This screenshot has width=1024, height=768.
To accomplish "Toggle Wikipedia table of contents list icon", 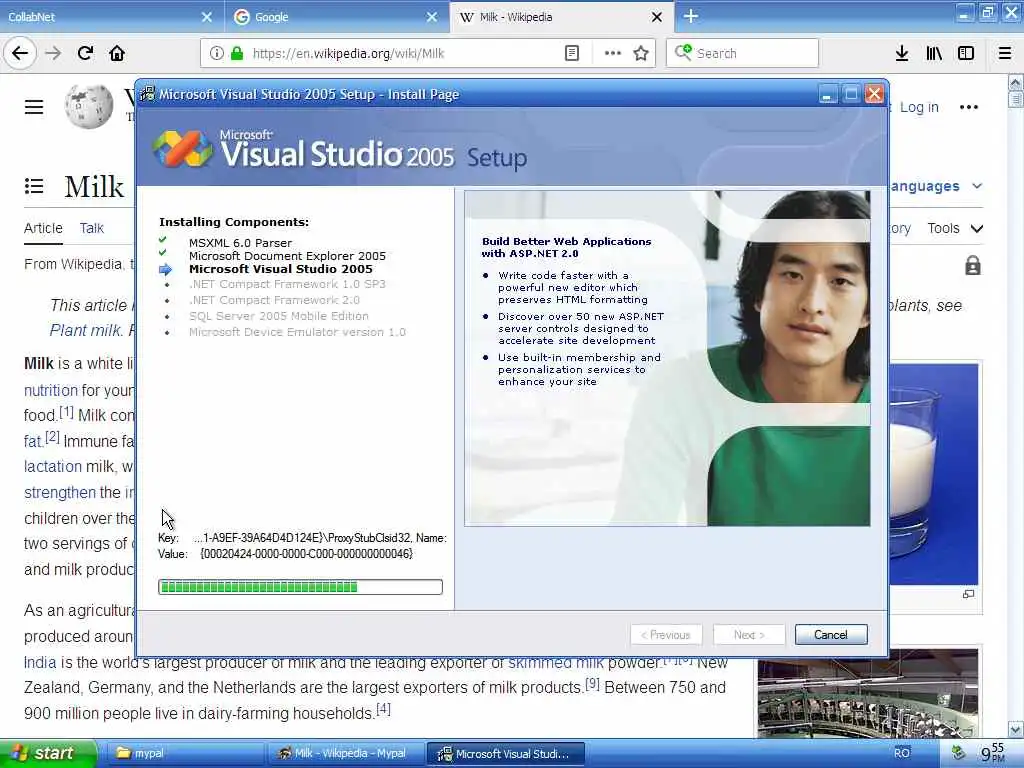I will pos(34,186).
